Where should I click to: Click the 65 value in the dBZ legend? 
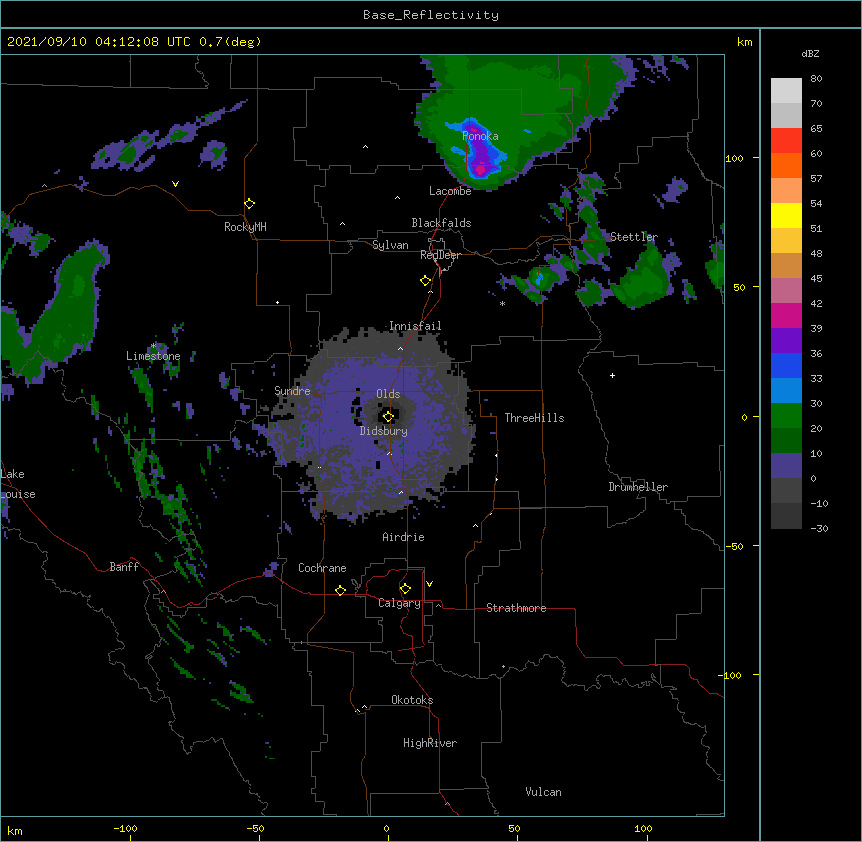pyautogui.click(x=816, y=129)
